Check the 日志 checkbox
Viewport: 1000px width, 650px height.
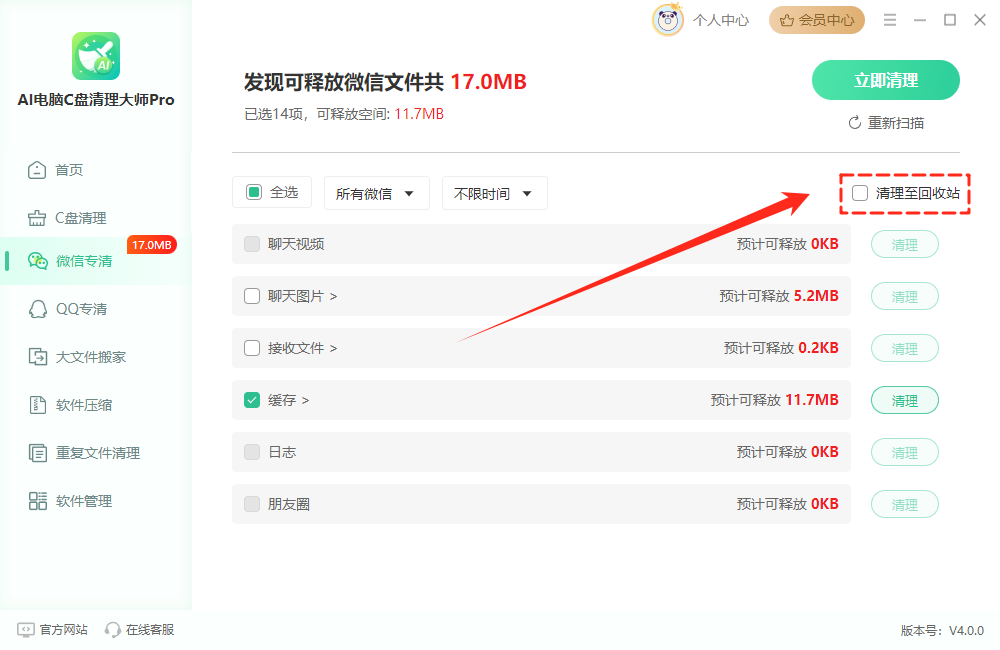252,452
